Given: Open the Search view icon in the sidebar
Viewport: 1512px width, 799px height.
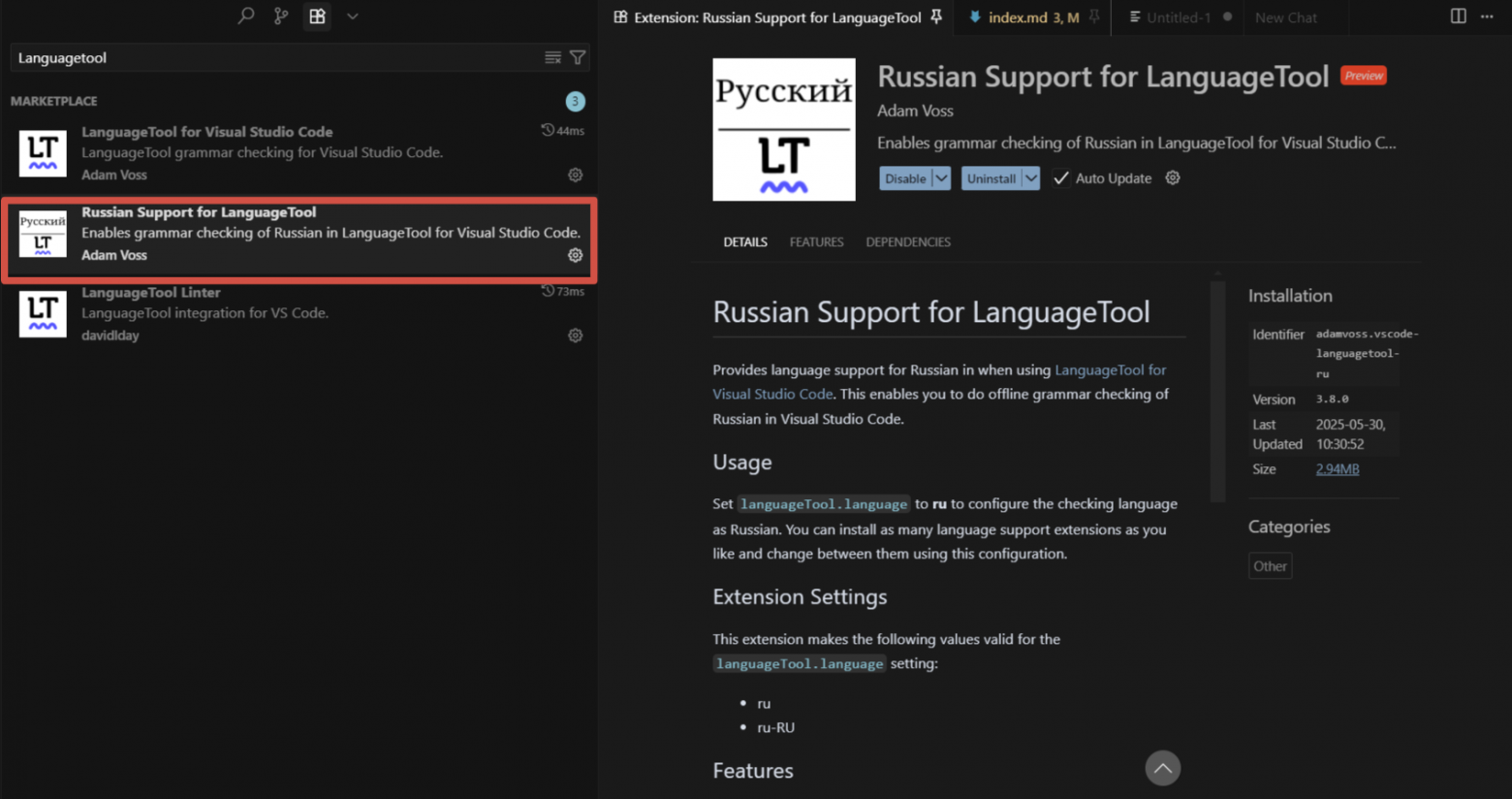Looking at the screenshot, I should click(x=245, y=16).
